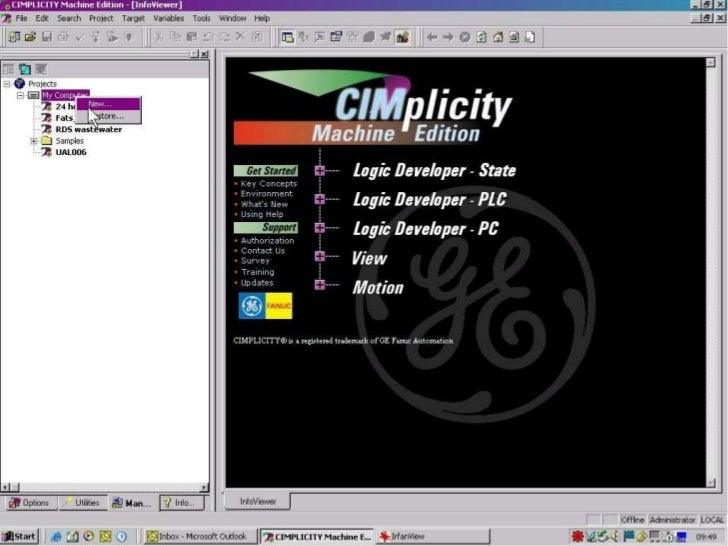Open the Target menu
The width and height of the screenshot is (728, 546).
coord(133,18)
